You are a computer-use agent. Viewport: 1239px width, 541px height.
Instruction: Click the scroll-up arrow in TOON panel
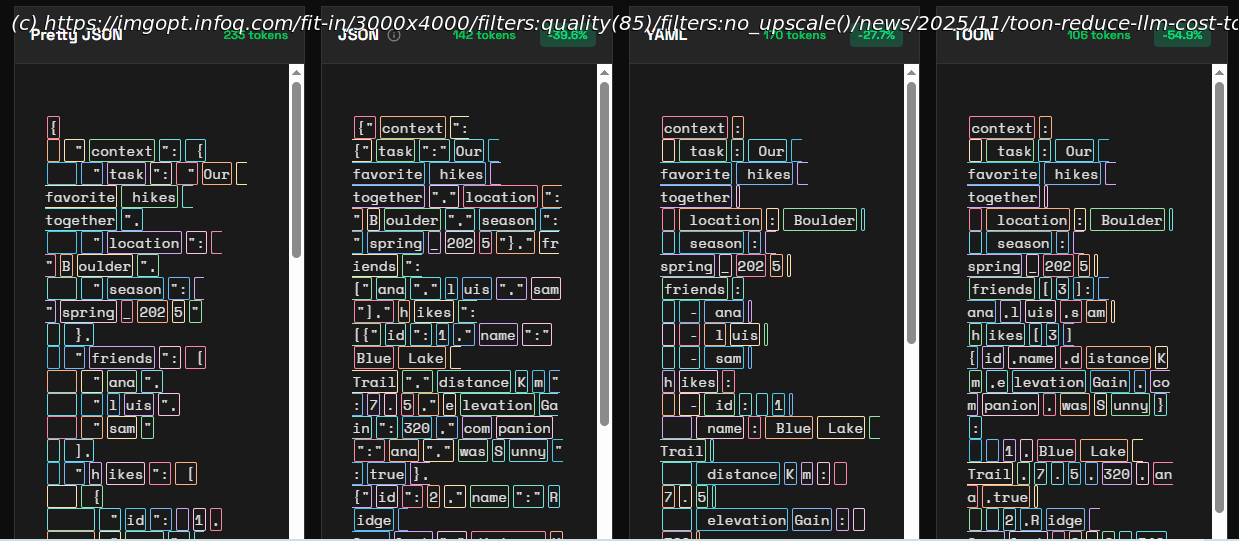(x=1219, y=73)
